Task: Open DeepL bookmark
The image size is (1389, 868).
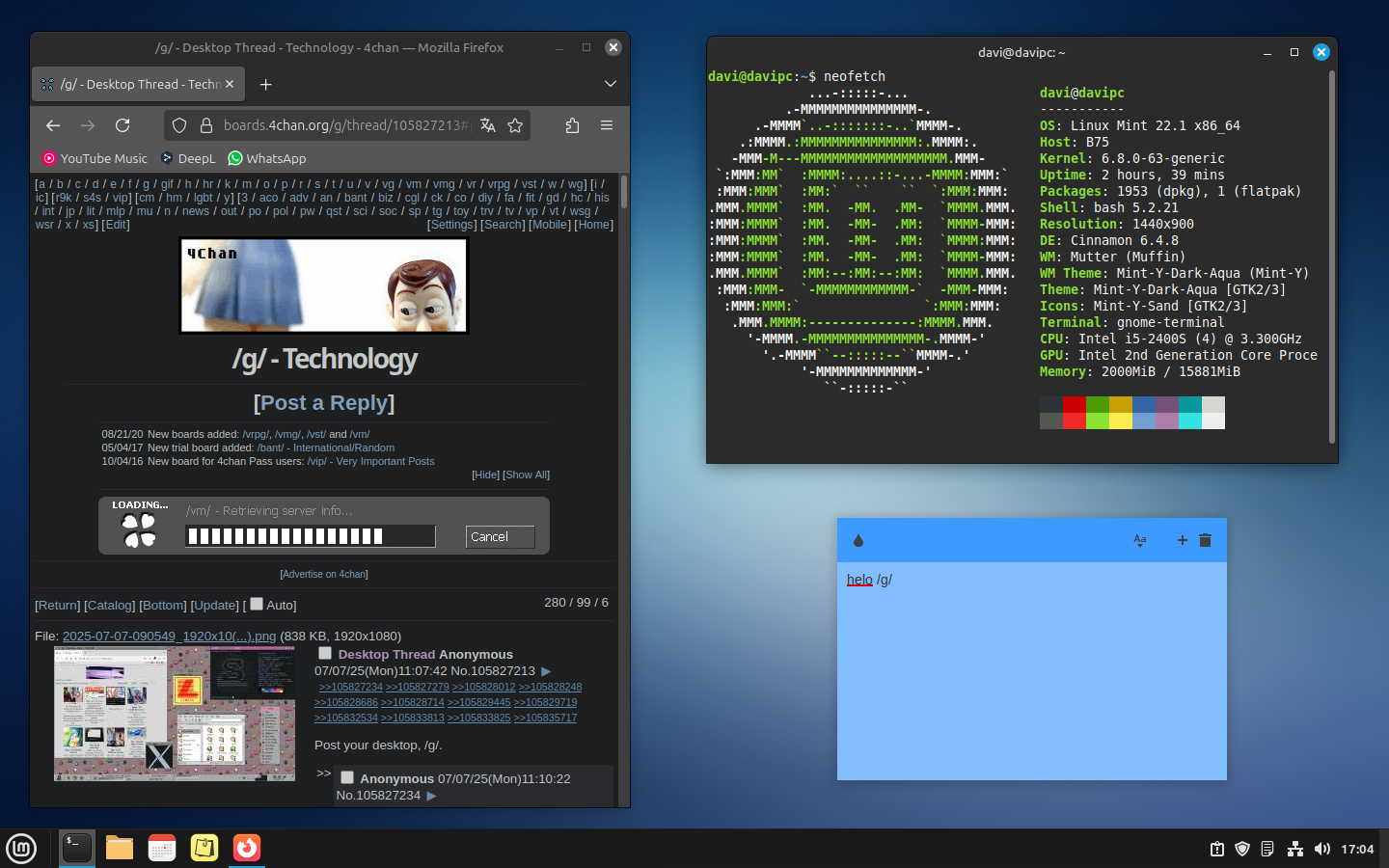Action: 188,158
